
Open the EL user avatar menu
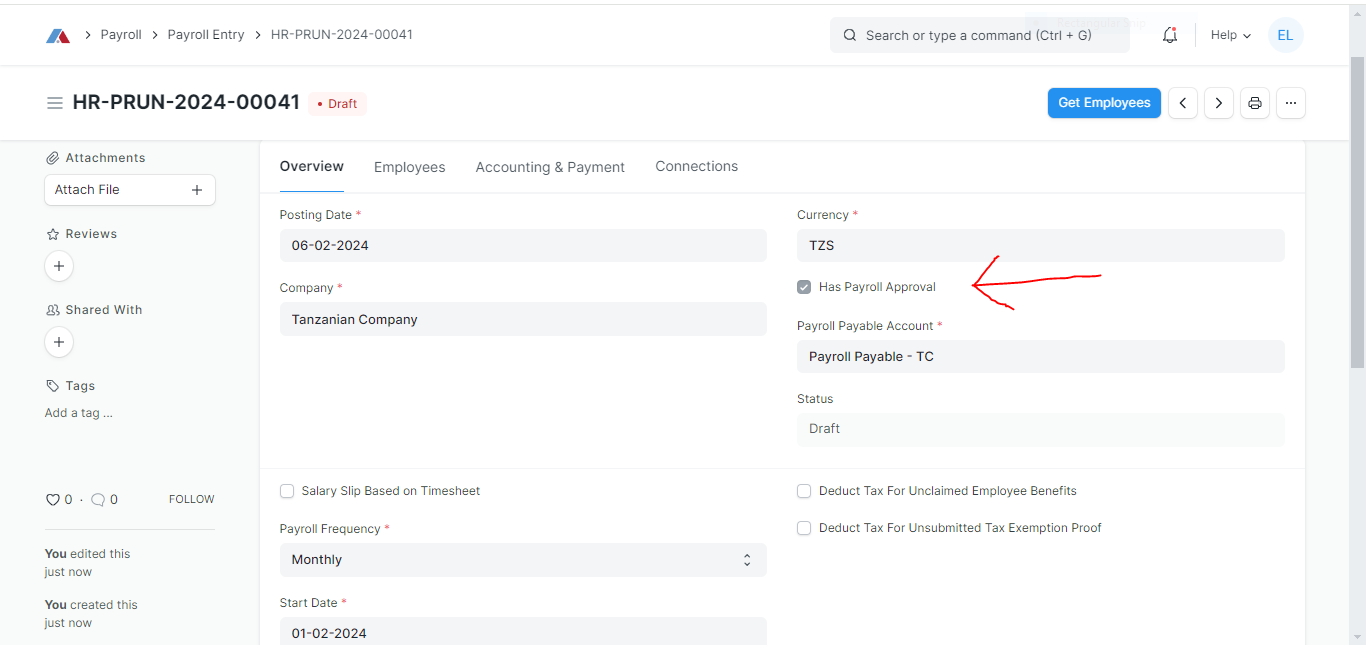click(1285, 34)
